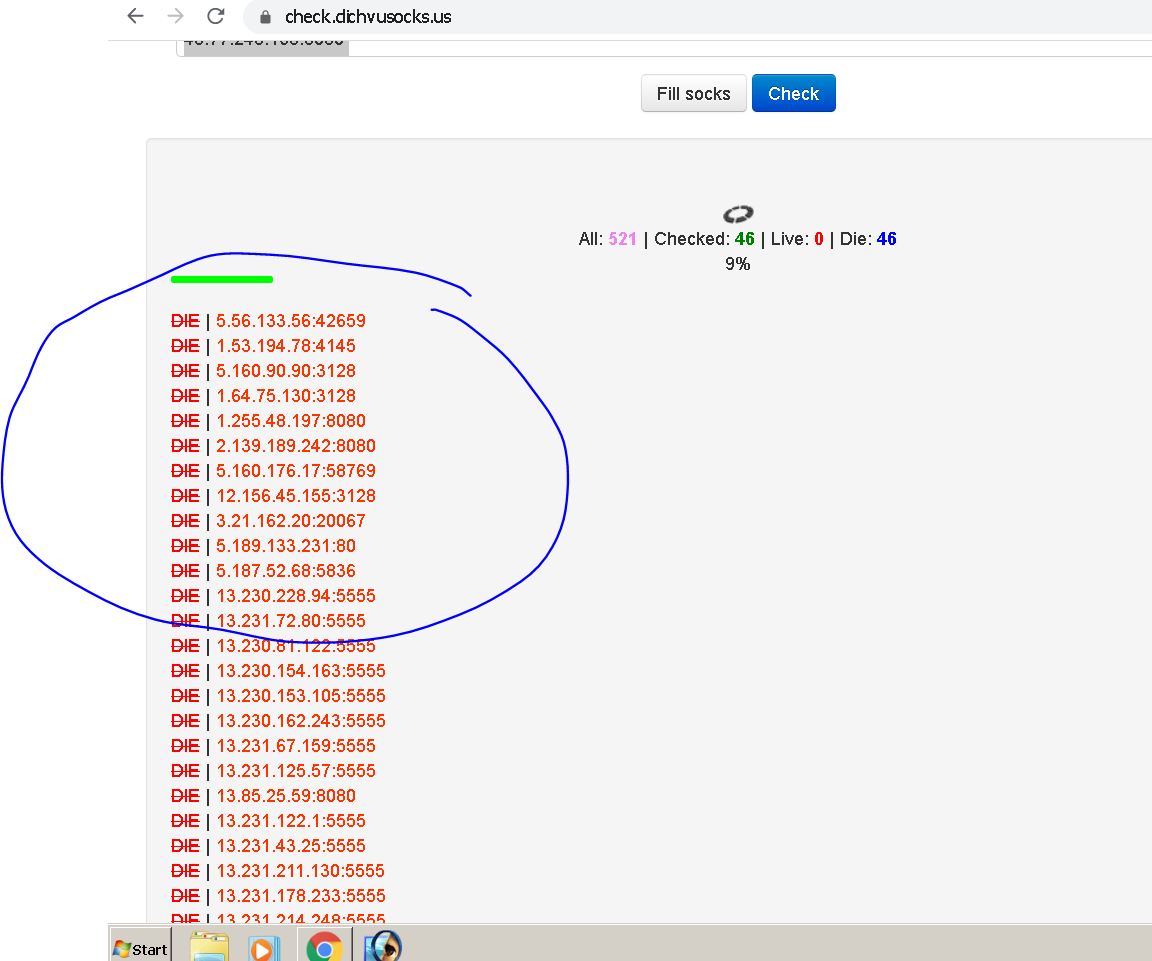Open the eye magnifier app in taskbar
Screen dimensions: 1152x961
click(x=383, y=946)
